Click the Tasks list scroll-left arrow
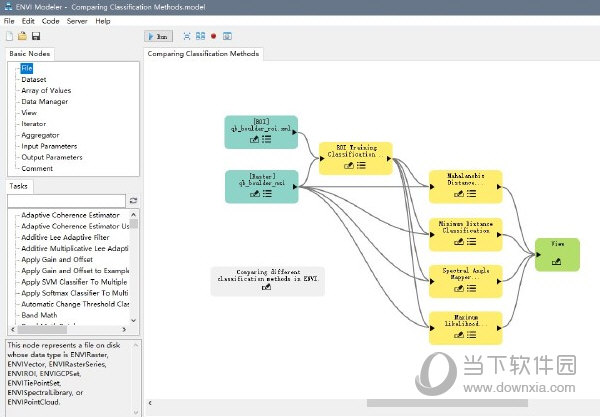Viewport: 600px width, 417px height. (x=13, y=329)
